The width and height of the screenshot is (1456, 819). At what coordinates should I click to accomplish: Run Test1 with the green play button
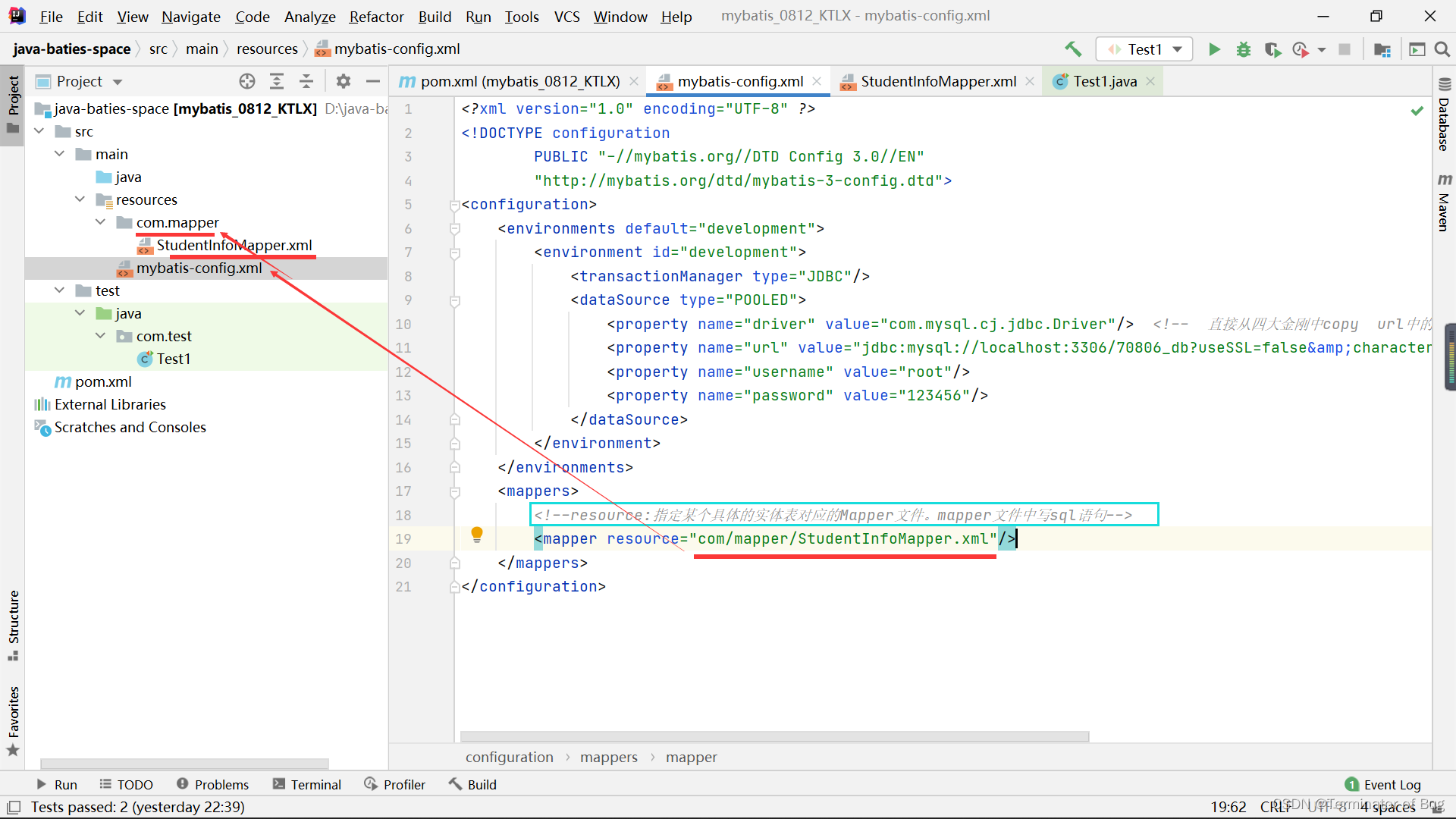tap(1214, 49)
